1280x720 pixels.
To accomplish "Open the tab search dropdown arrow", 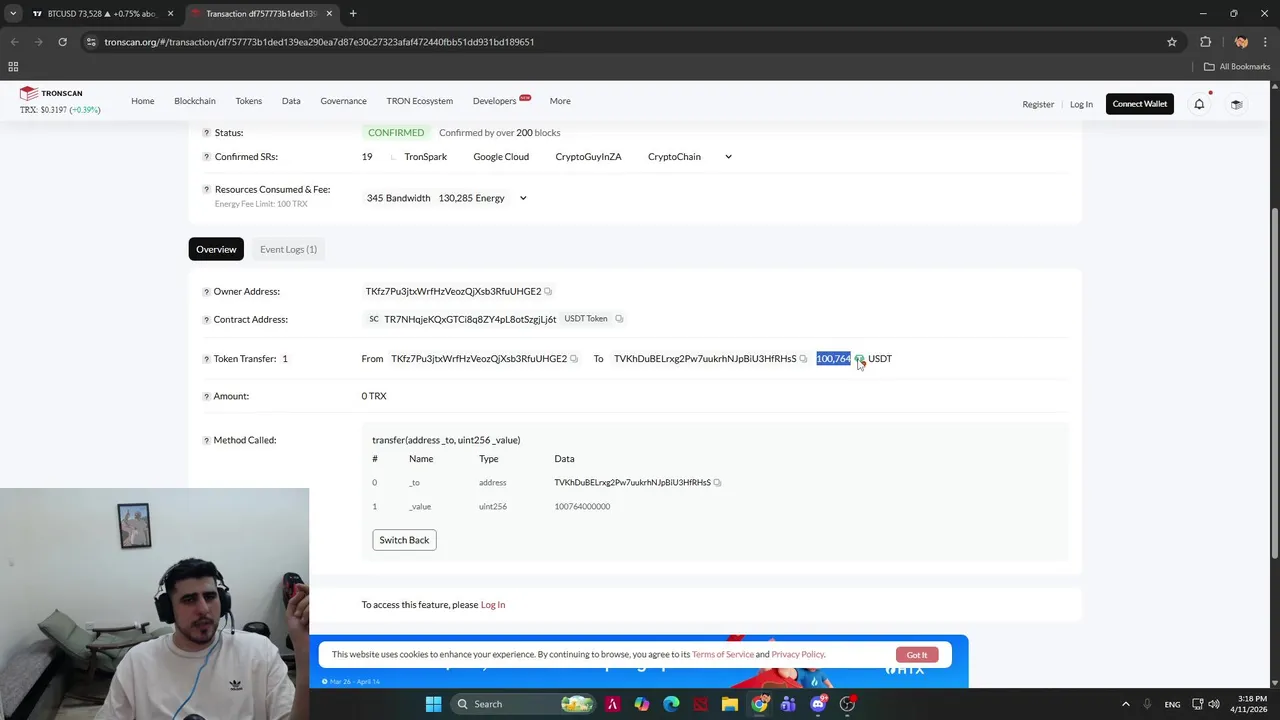I will coord(13,14).
